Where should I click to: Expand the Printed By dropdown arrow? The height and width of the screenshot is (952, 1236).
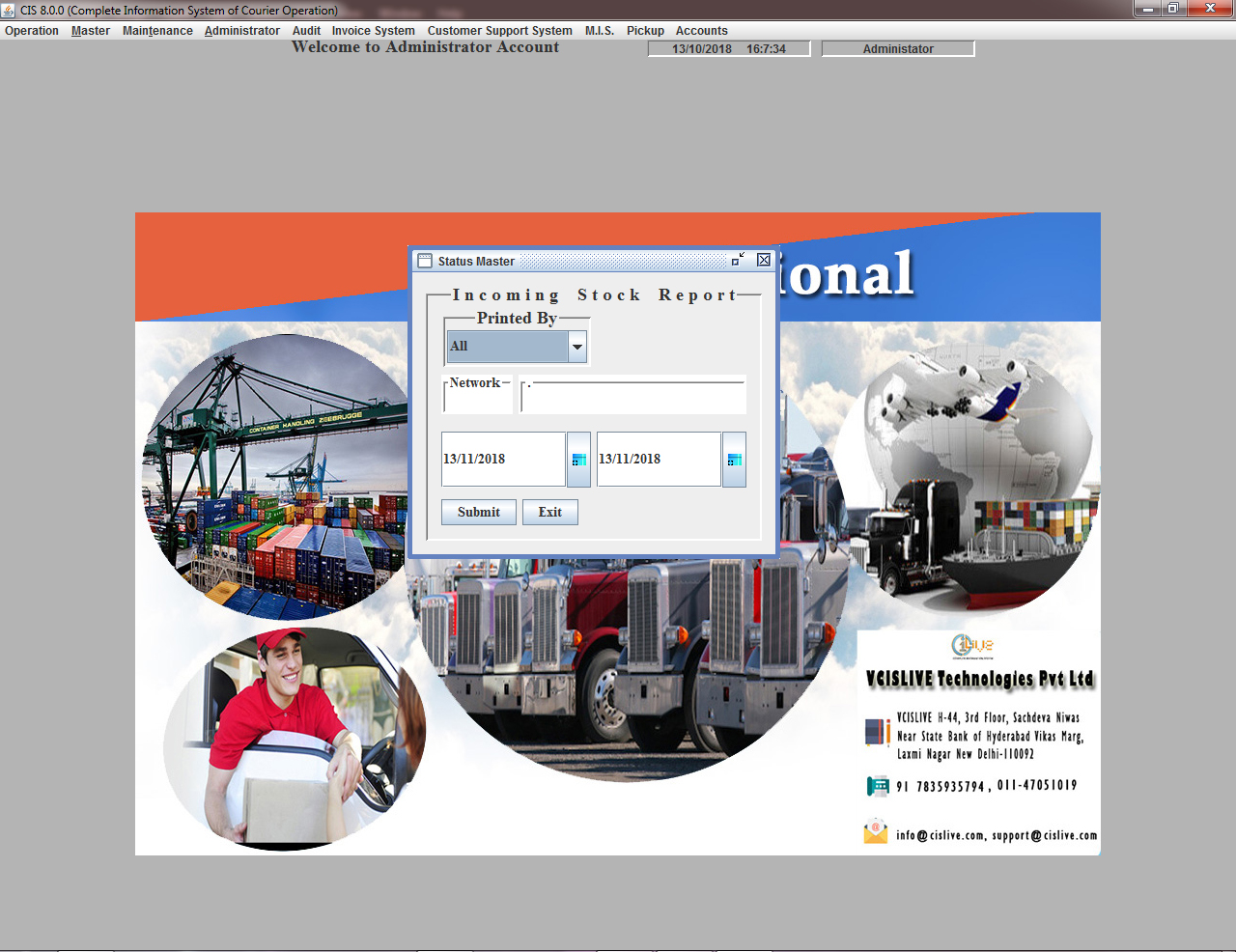point(577,347)
